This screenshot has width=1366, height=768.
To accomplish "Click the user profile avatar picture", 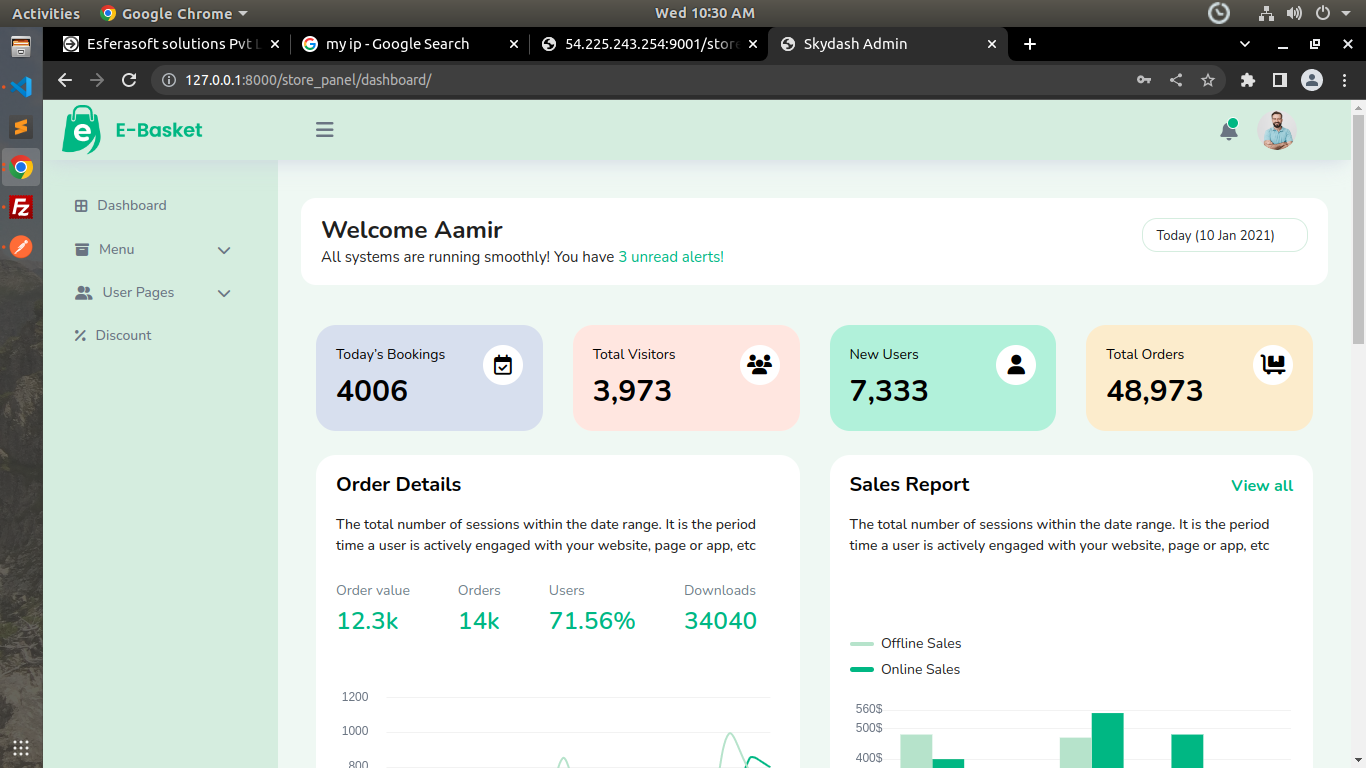I will [x=1276, y=131].
